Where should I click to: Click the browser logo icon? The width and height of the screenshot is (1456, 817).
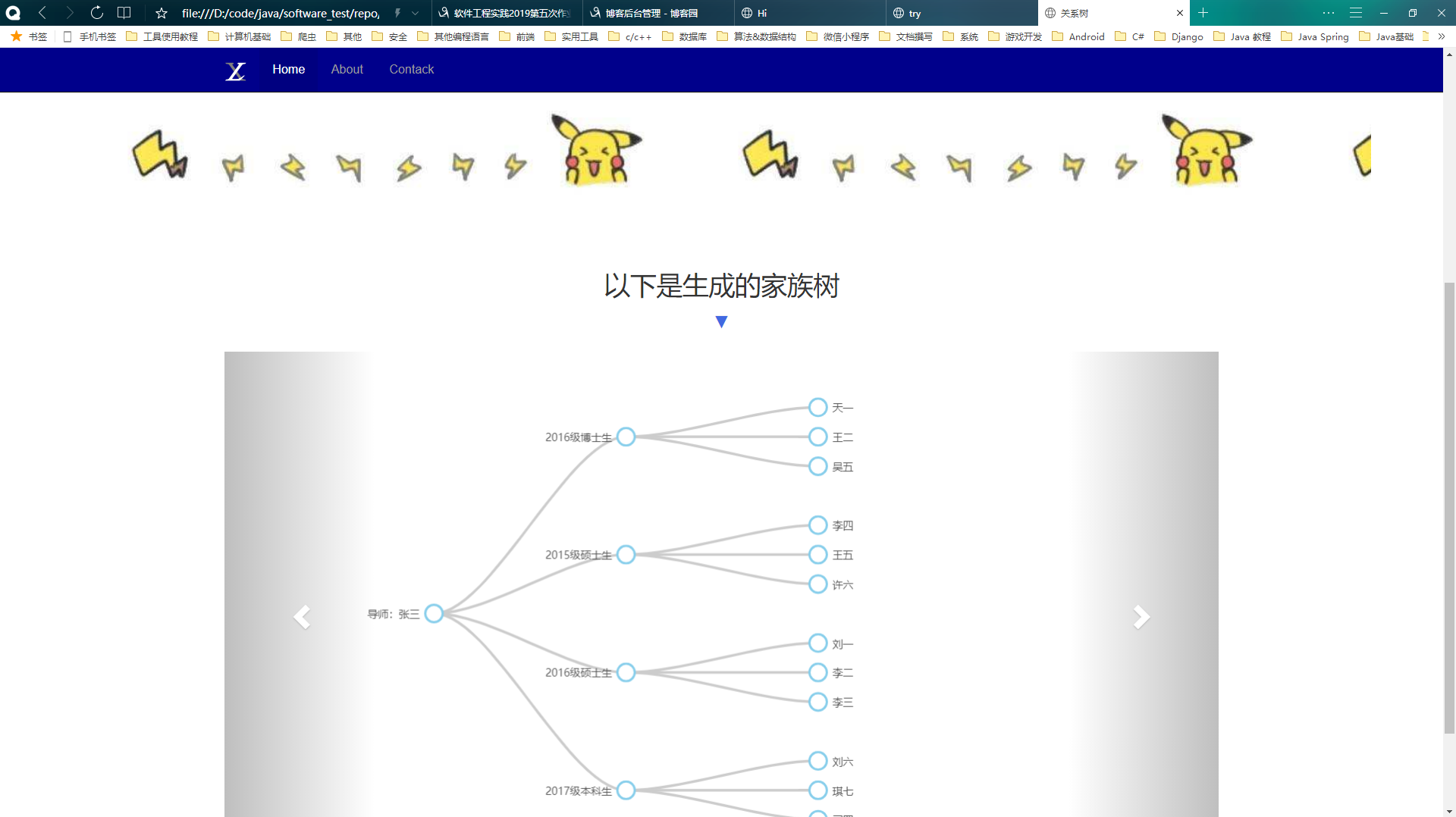click(13, 13)
